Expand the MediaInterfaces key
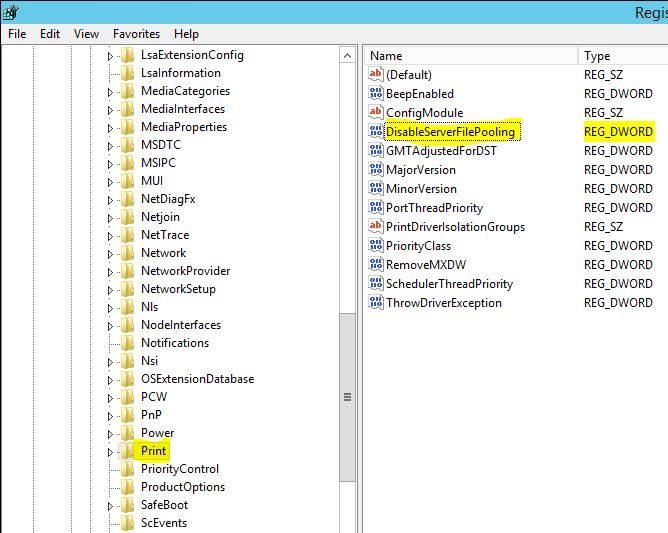Viewport: 668px width, 533px height. [110, 110]
